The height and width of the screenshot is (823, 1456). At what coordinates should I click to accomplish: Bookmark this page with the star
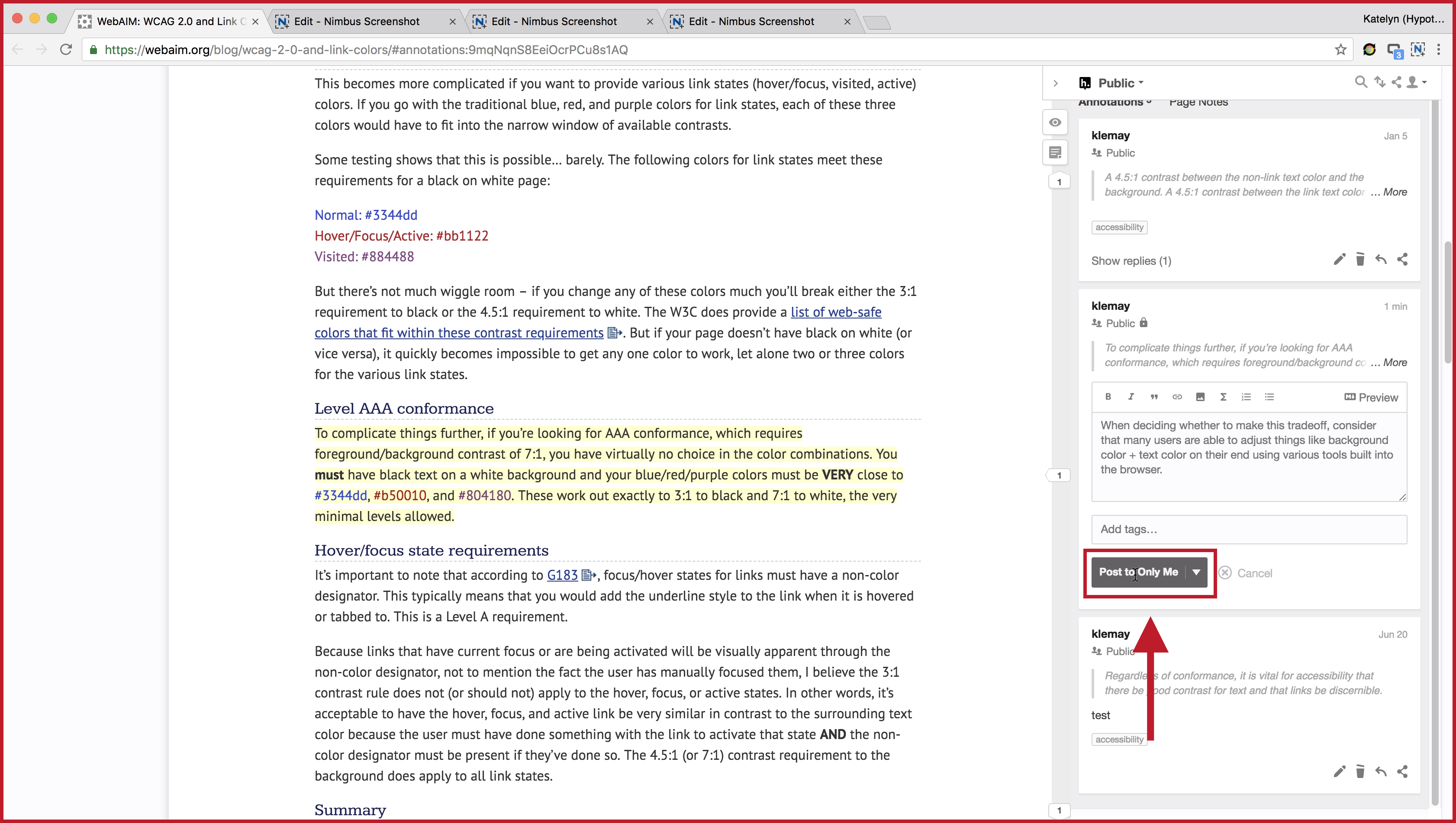[x=1341, y=50]
